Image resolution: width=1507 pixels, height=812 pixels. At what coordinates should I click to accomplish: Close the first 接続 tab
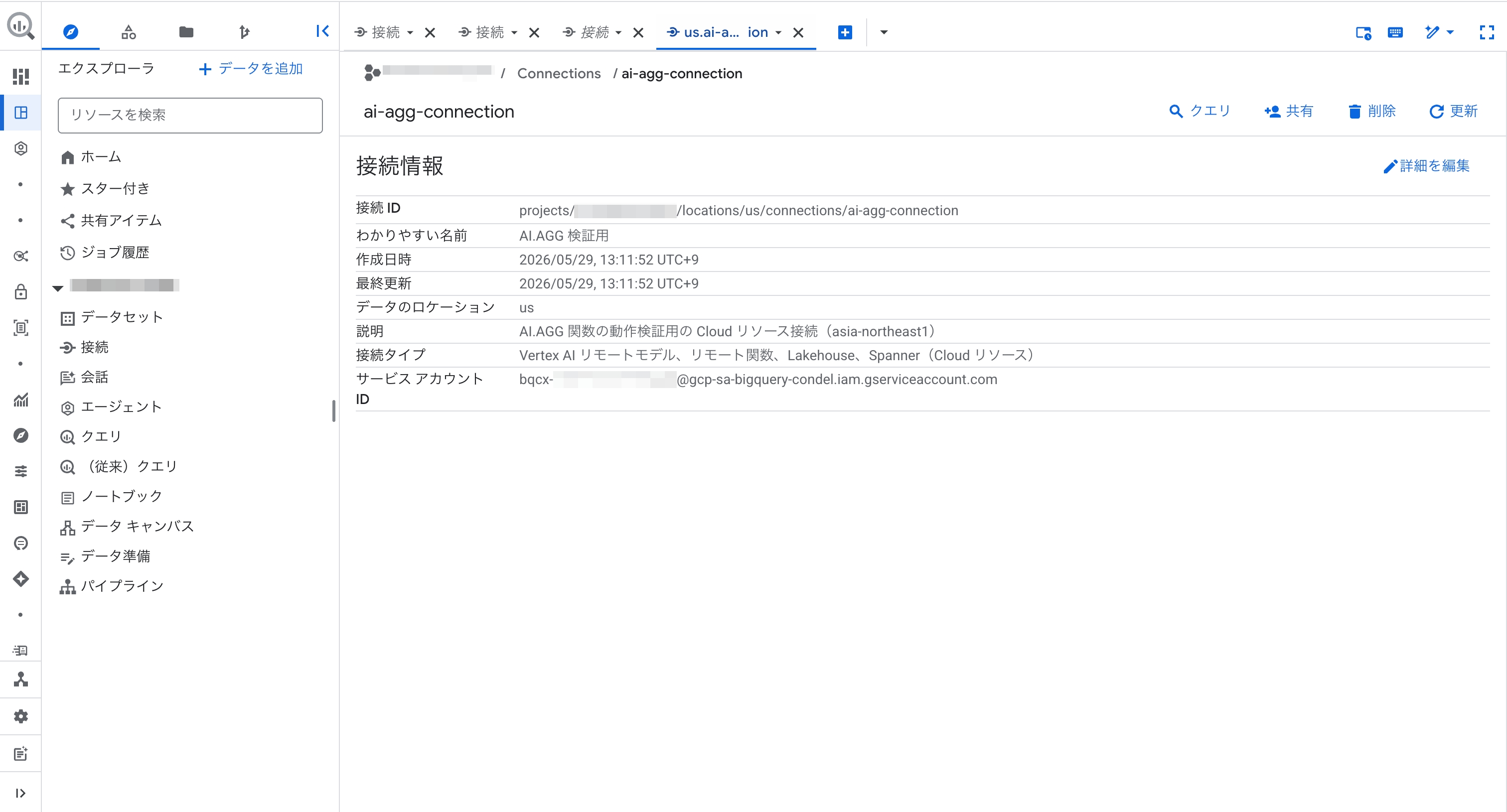click(x=430, y=33)
